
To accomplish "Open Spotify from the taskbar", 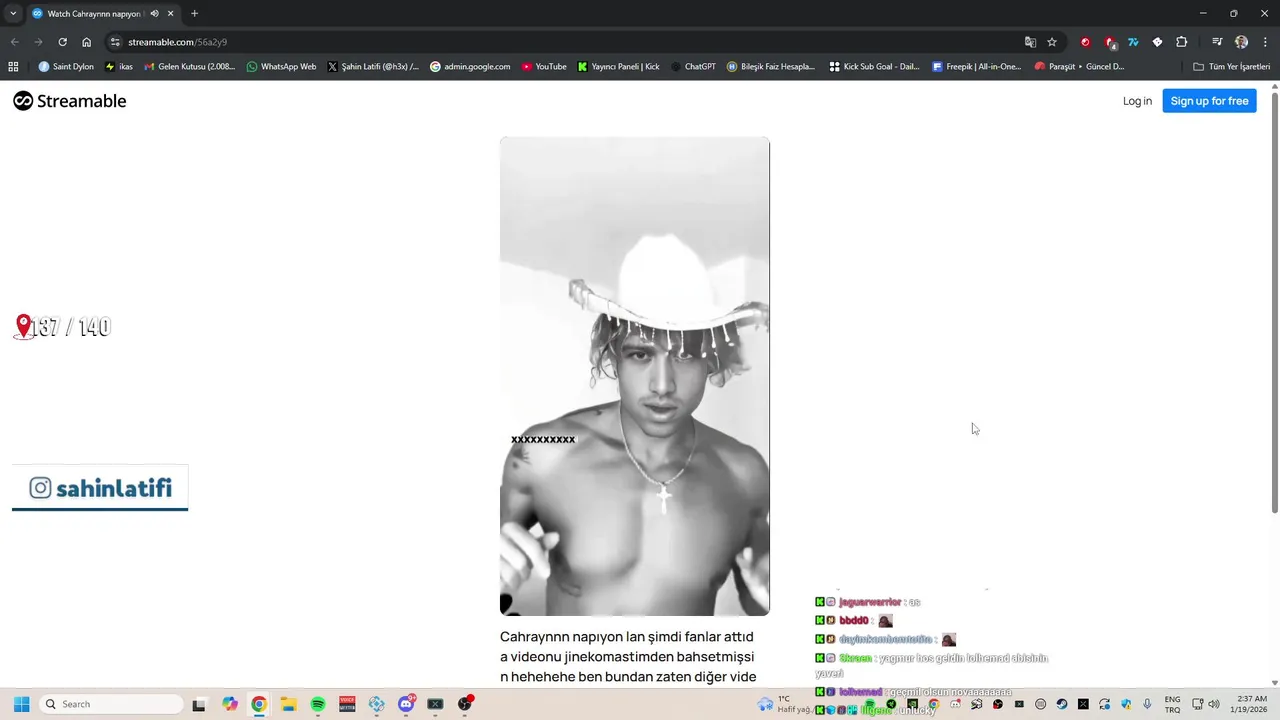I will pos(318,704).
